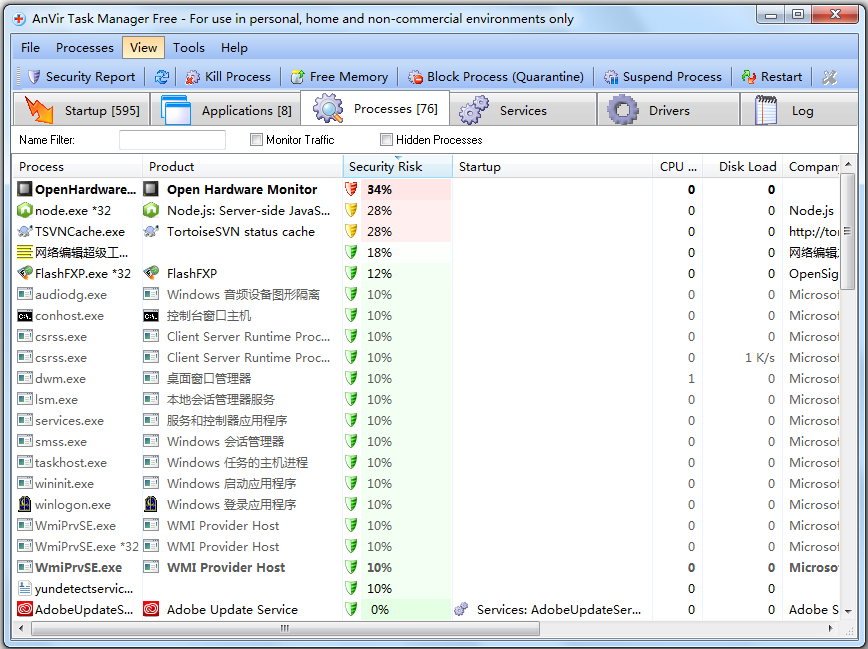The width and height of the screenshot is (868, 649).
Task: Click the TSVNCache.exe turtle icon
Action: point(25,231)
